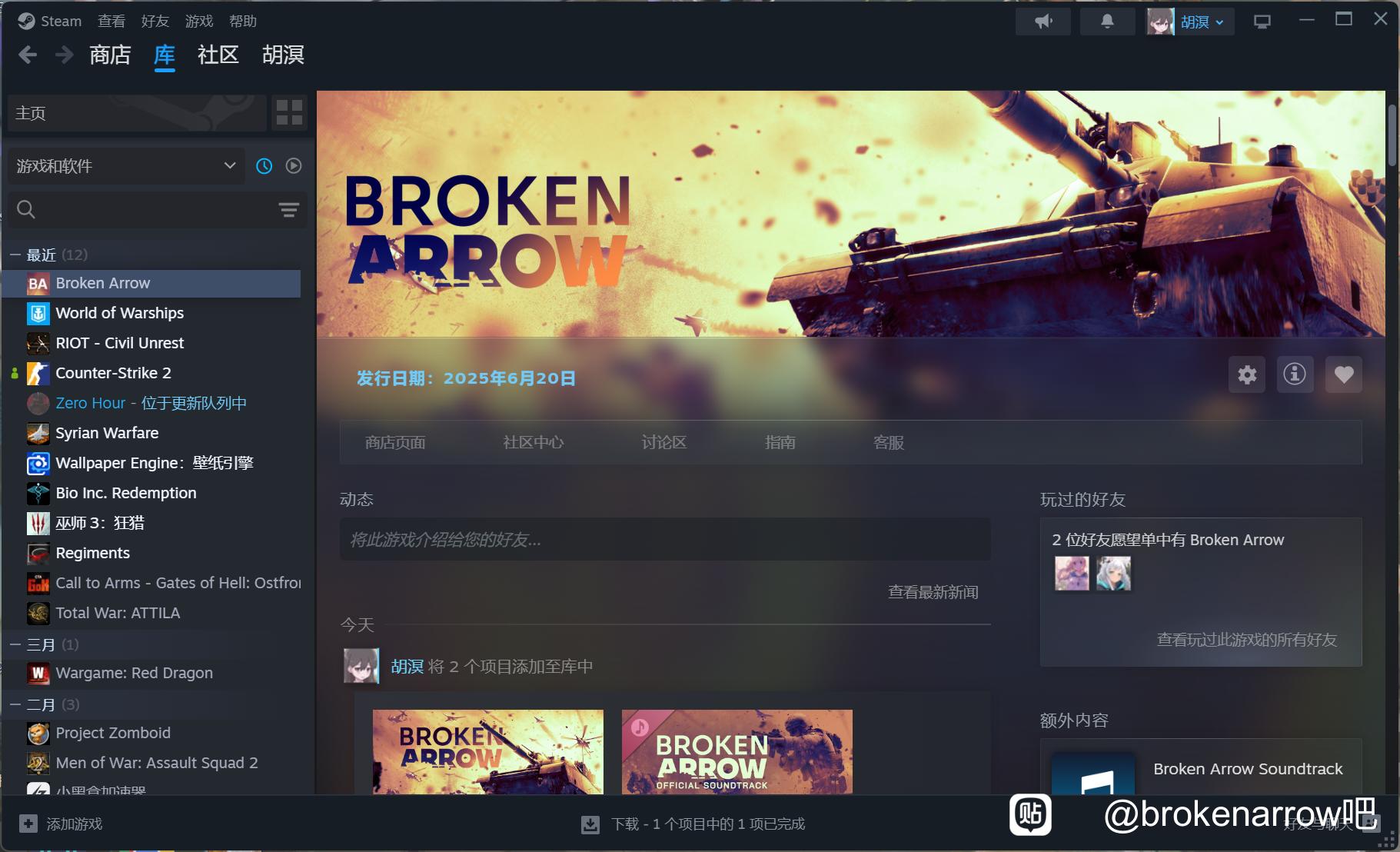Image resolution: width=1400 pixels, height=852 pixels.
Task: Click the activity post input field
Action: pyautogui.click(x=665, y=539)
